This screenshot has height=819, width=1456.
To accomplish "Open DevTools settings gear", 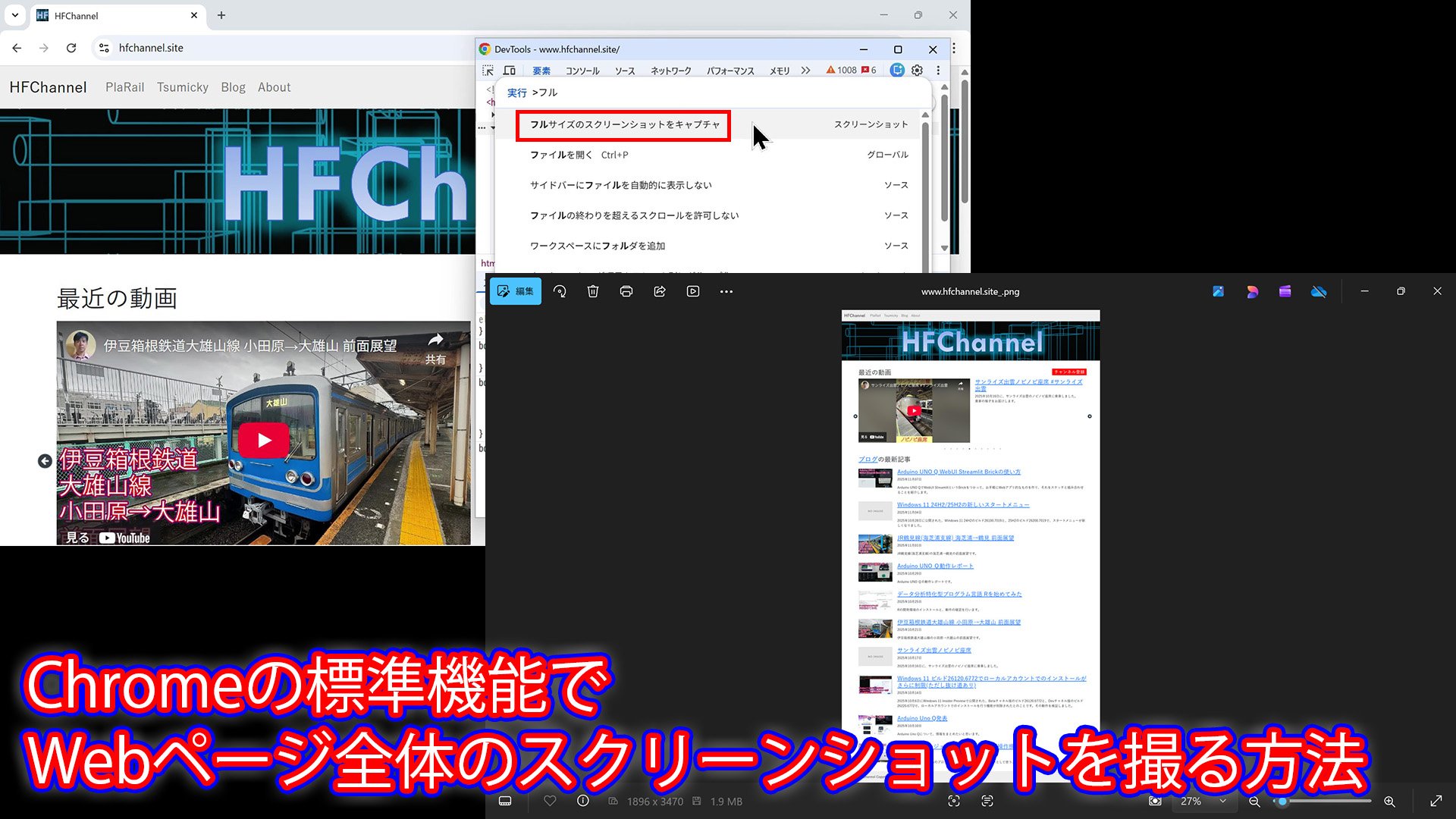I will (917, 71).
